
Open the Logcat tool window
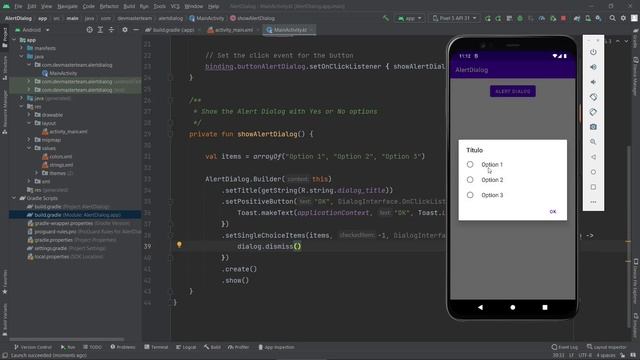[186, 347]
